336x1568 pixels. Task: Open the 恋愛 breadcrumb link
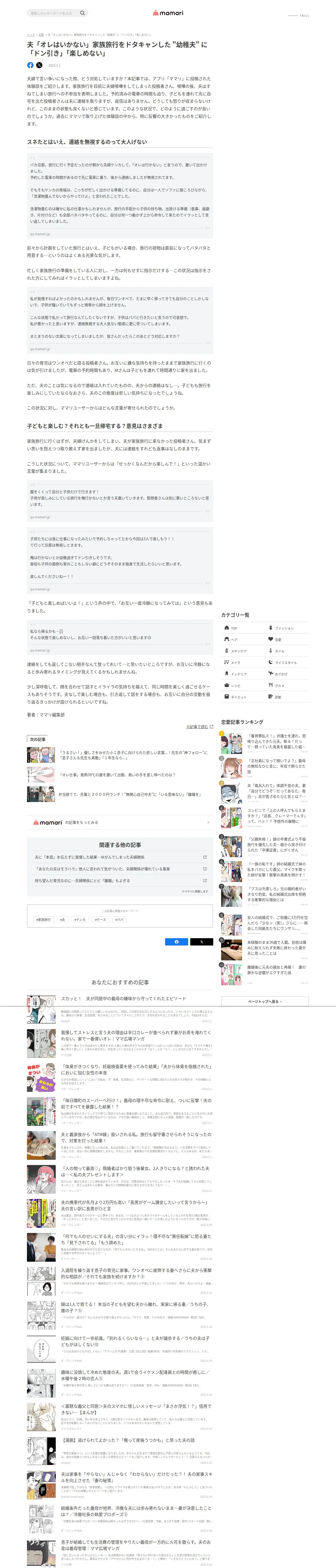[x=41, y=35]
